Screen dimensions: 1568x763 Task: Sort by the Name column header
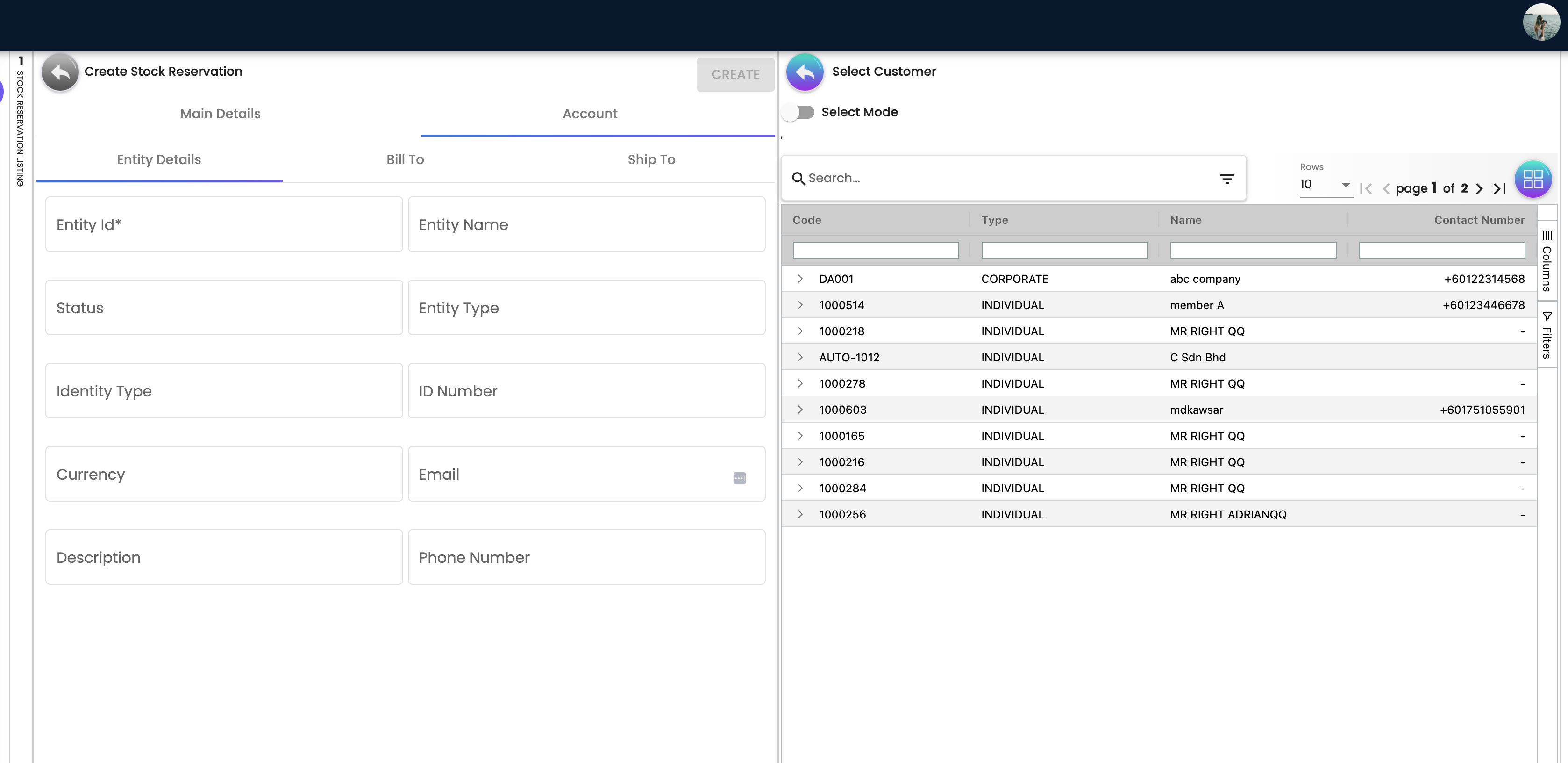tap(1185, 220)
